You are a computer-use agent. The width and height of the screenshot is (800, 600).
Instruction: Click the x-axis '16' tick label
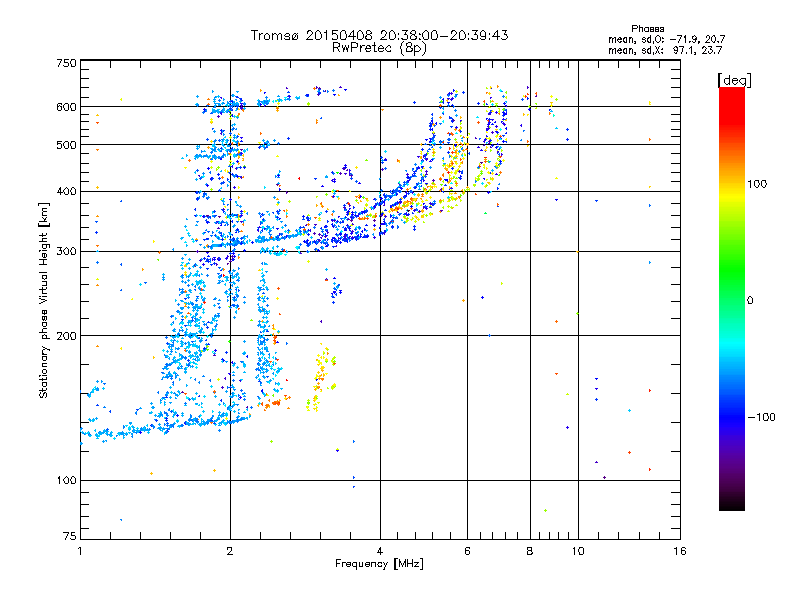680,551
